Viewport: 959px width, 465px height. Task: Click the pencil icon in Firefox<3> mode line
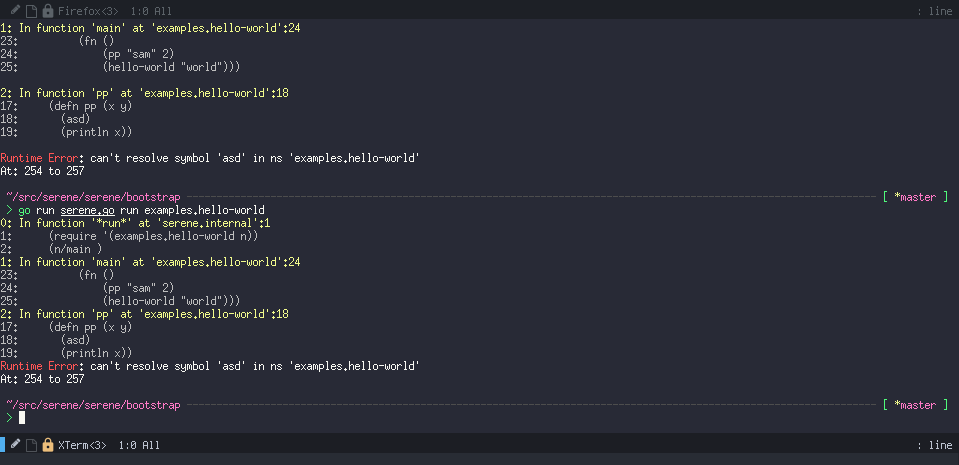click(16, 10)
